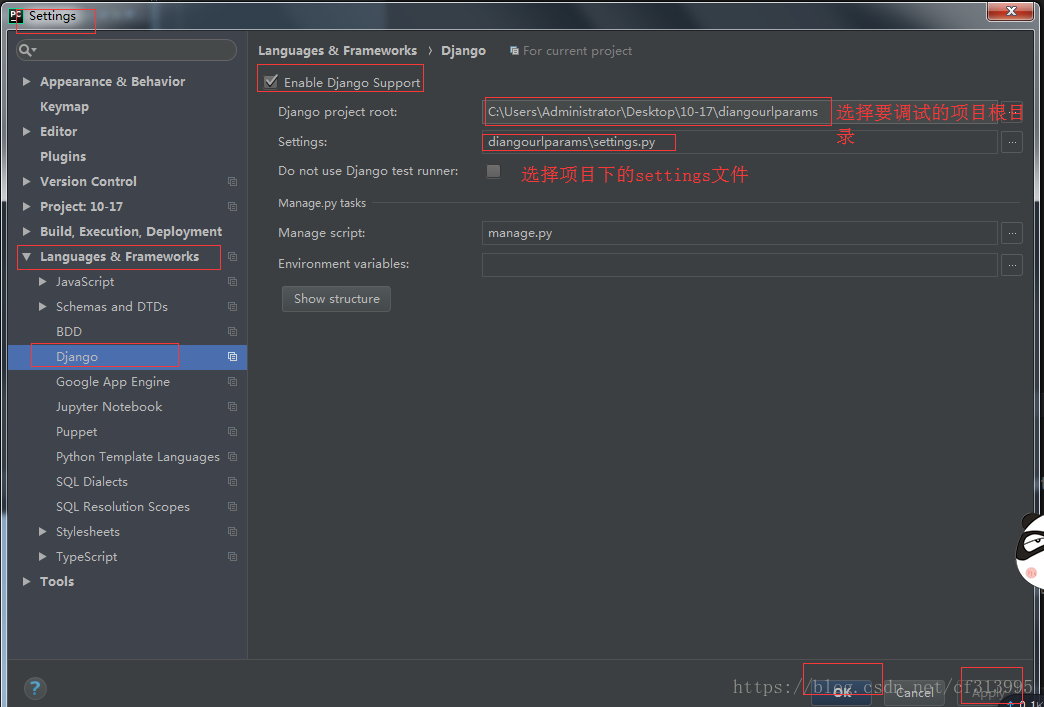The image size is (1044, 707).
Task: Browse for Settings file with ellipsis button
Action: pos(1011,142)
